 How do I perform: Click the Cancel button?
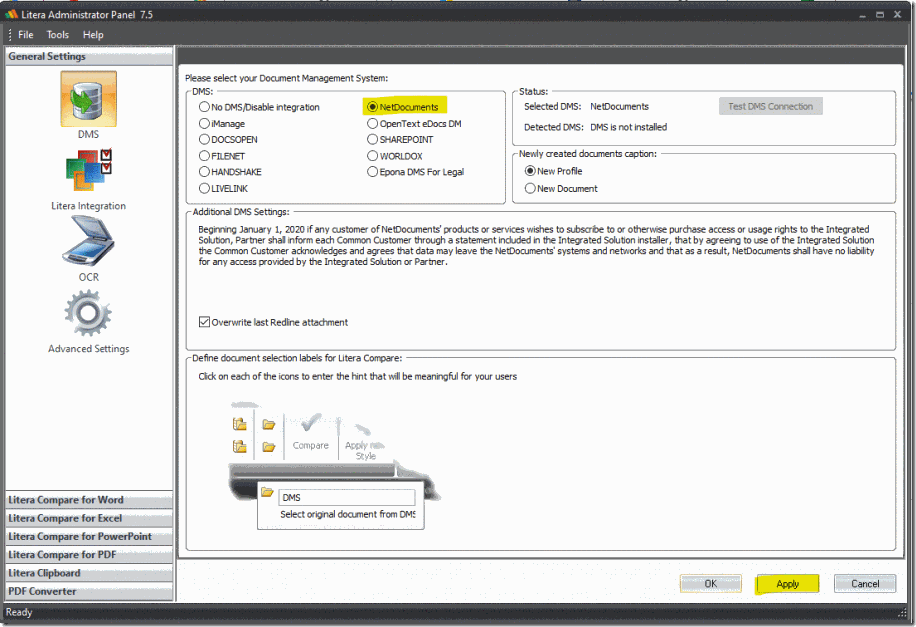point(865,583)
